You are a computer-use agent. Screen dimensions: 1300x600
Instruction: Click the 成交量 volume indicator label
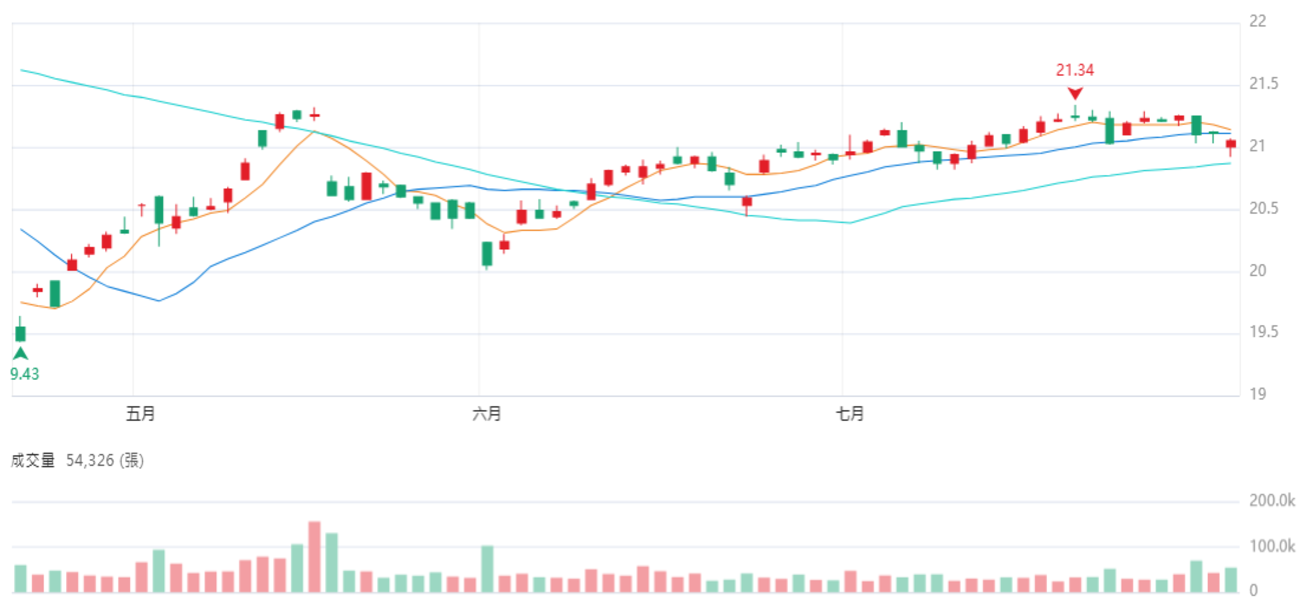click(33, 460)
